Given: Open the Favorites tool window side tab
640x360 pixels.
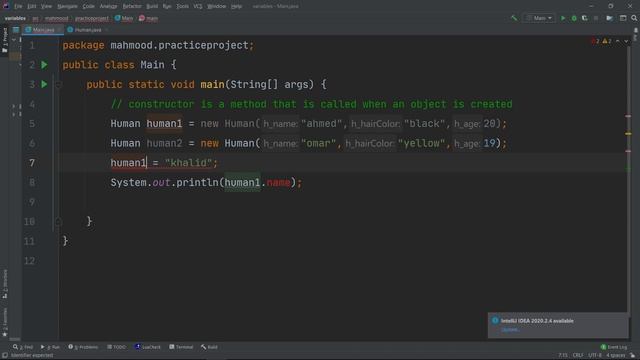Looking at the screenshot, I should (x=4, y=322).
